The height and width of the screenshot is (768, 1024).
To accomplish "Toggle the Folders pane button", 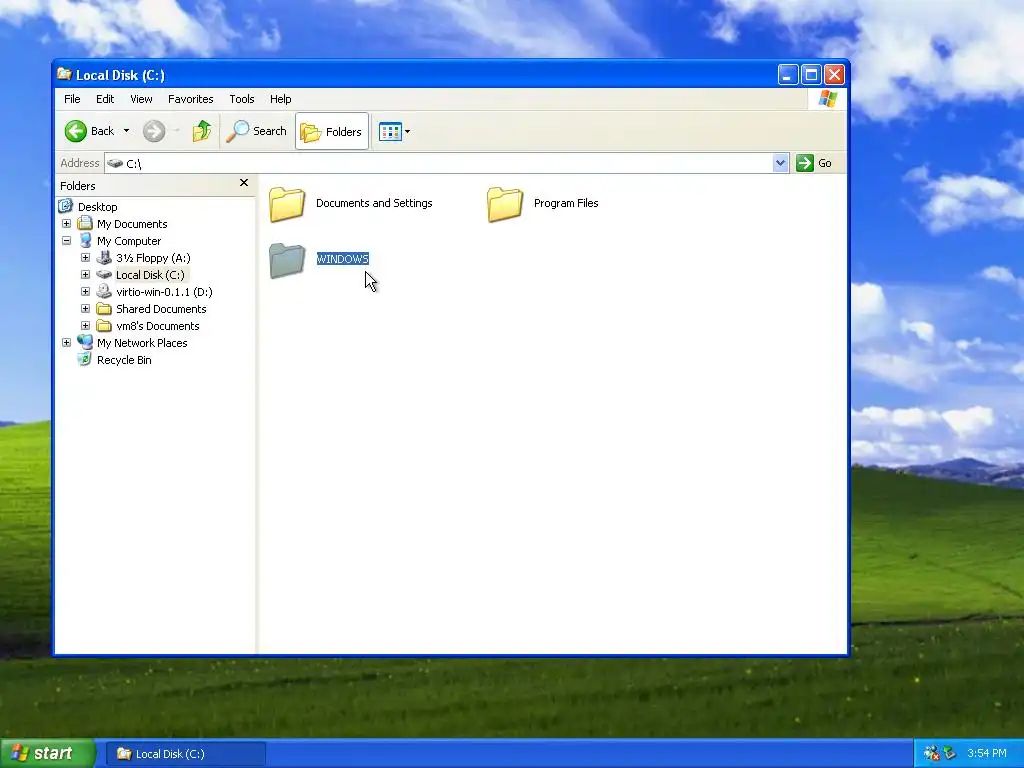I will 332,131.
